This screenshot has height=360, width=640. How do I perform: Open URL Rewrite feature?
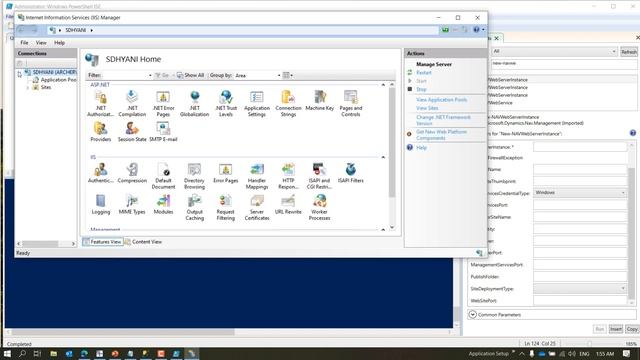coord(288,204)
